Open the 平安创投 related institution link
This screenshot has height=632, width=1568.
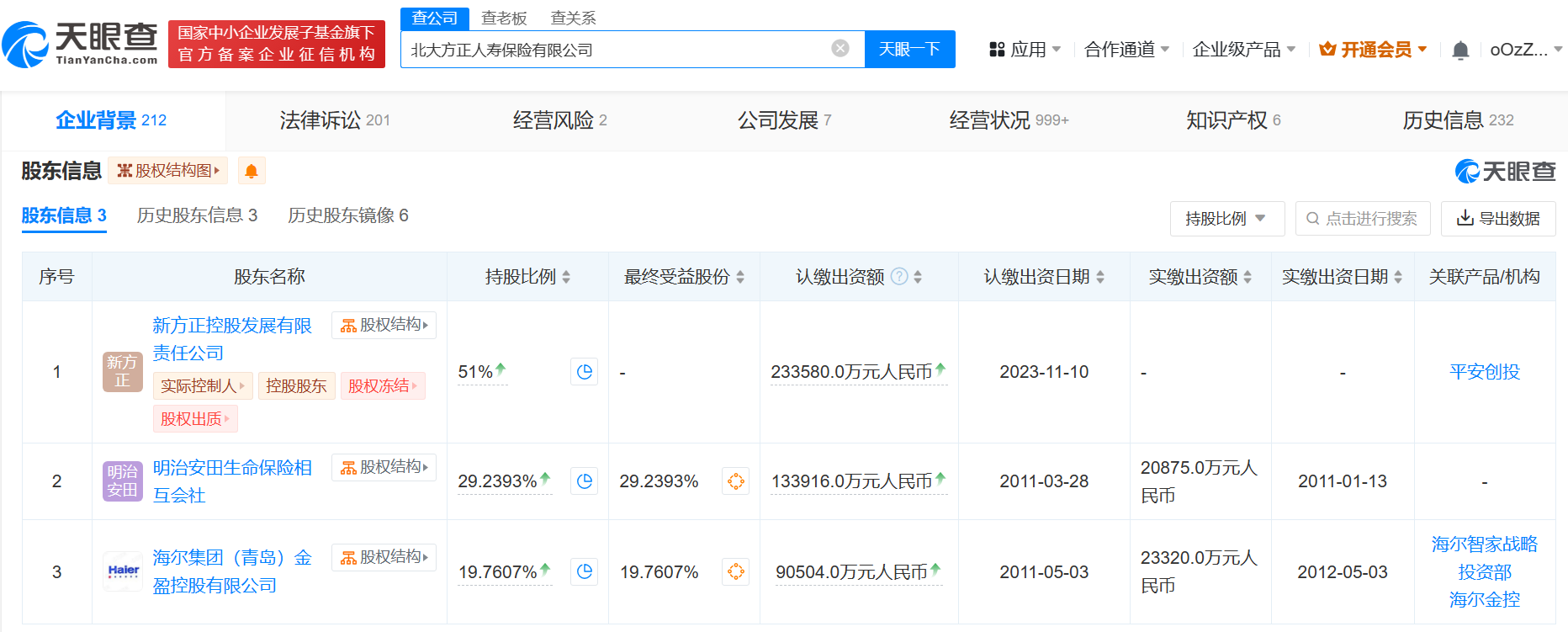1484,372
